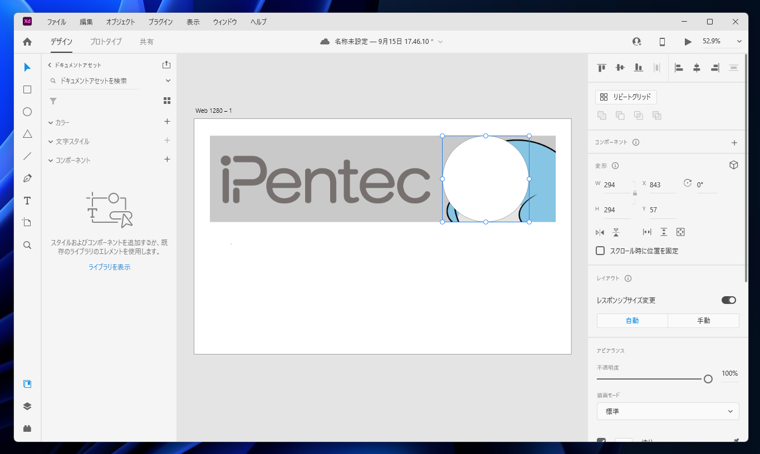Align selection to top edge
This screenshot has width=760, height=454.
click(x=602, y=68)
